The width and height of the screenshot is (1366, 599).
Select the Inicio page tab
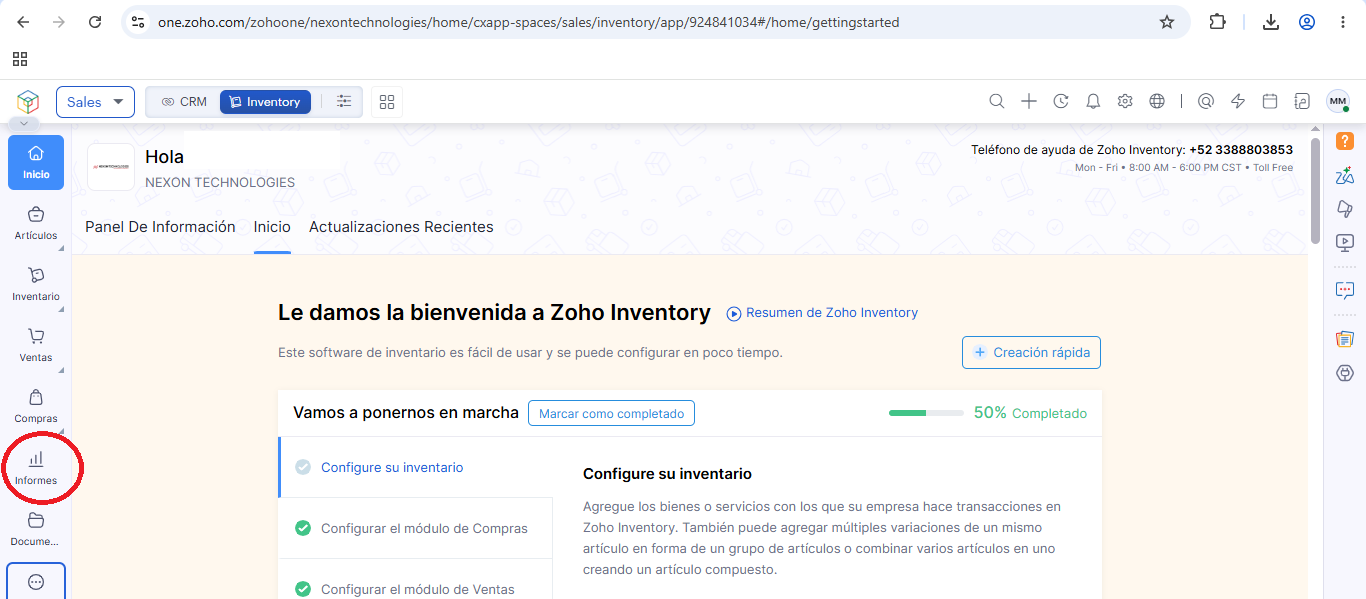[272, 227]
